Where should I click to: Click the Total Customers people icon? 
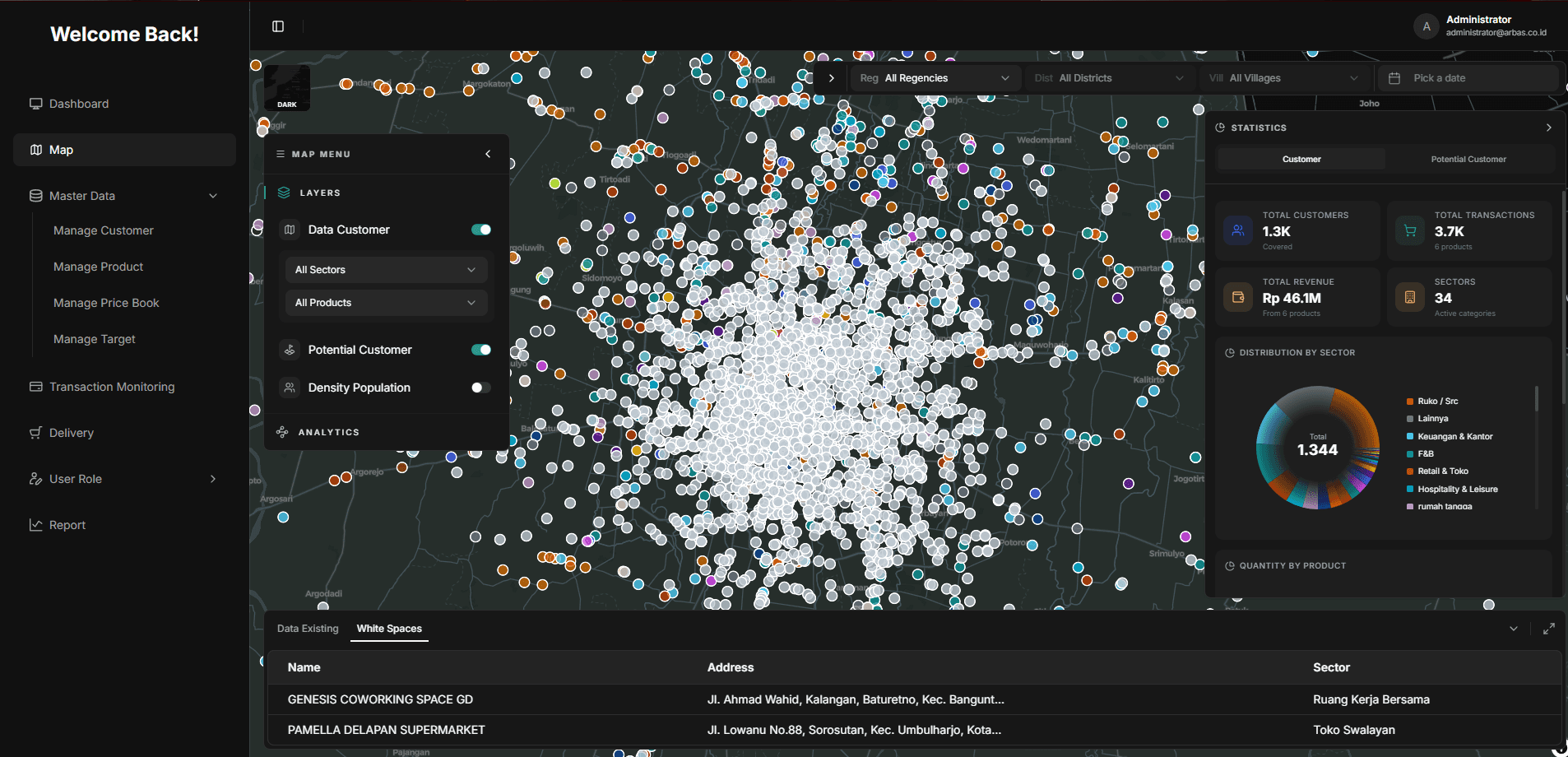click(1237, 231)
